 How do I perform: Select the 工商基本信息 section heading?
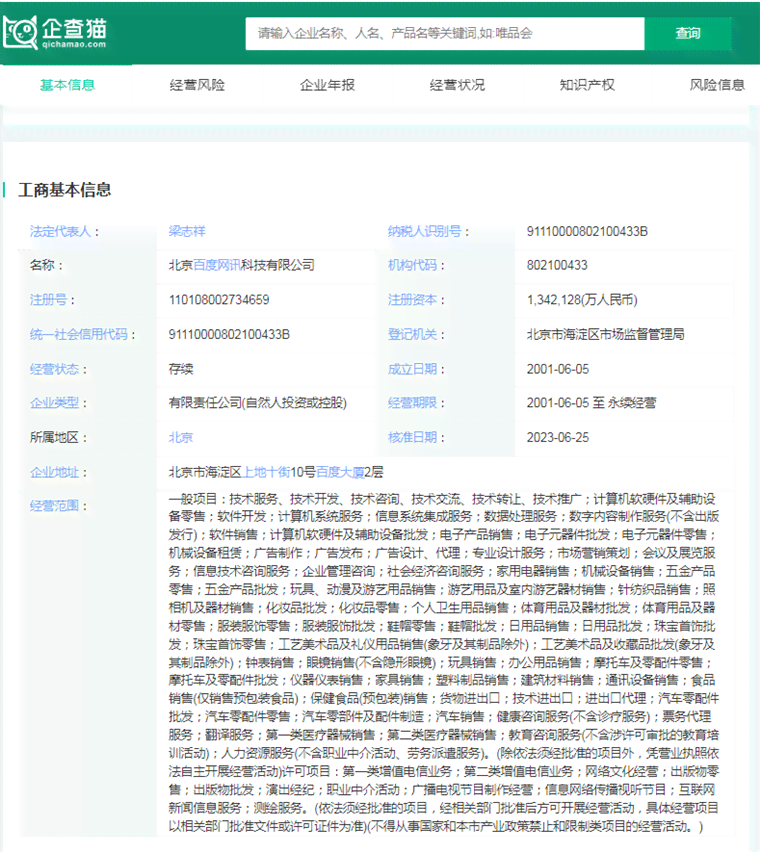[x=65, y=190]
